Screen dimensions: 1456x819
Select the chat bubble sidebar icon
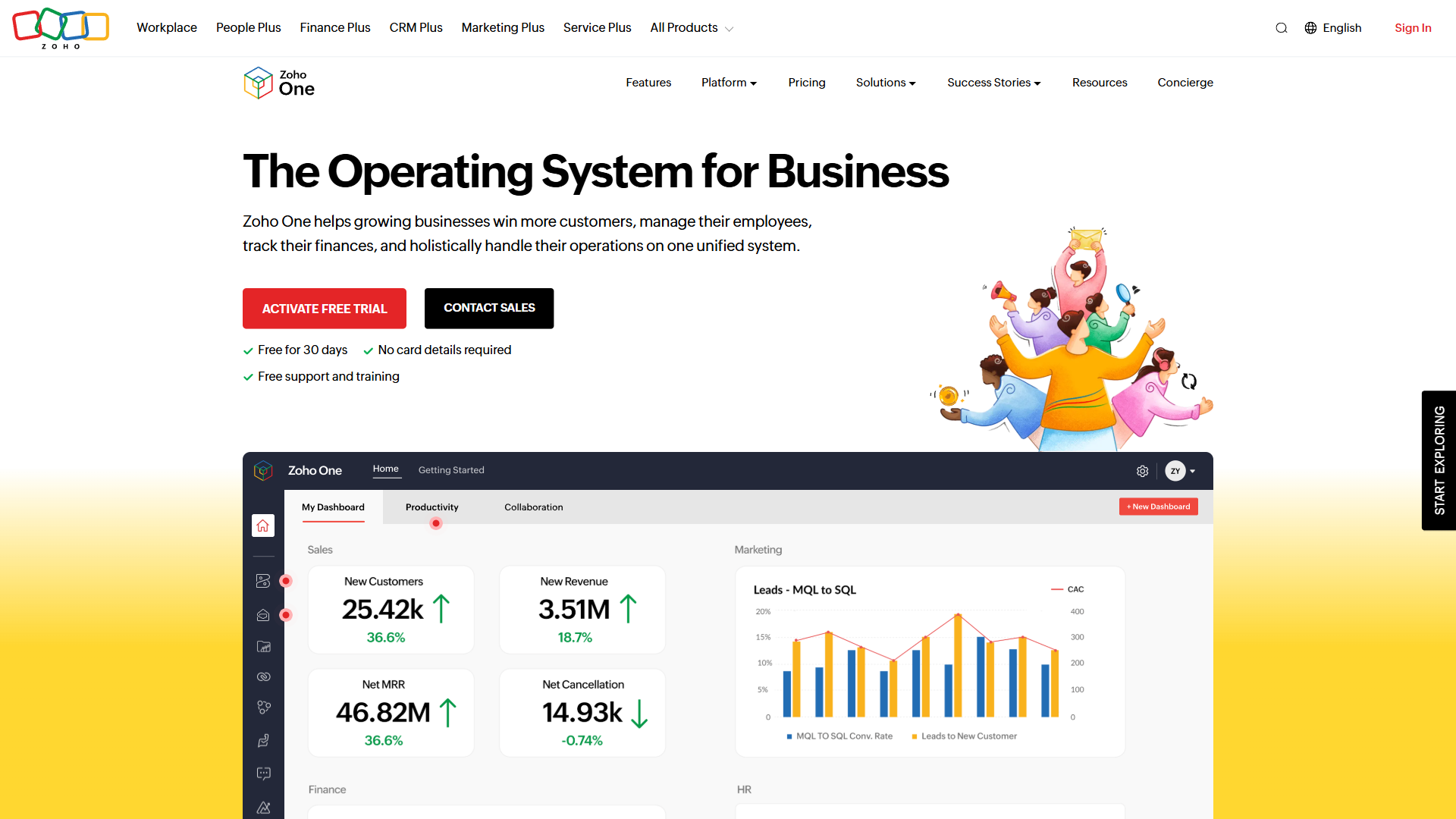coord(263,773)
